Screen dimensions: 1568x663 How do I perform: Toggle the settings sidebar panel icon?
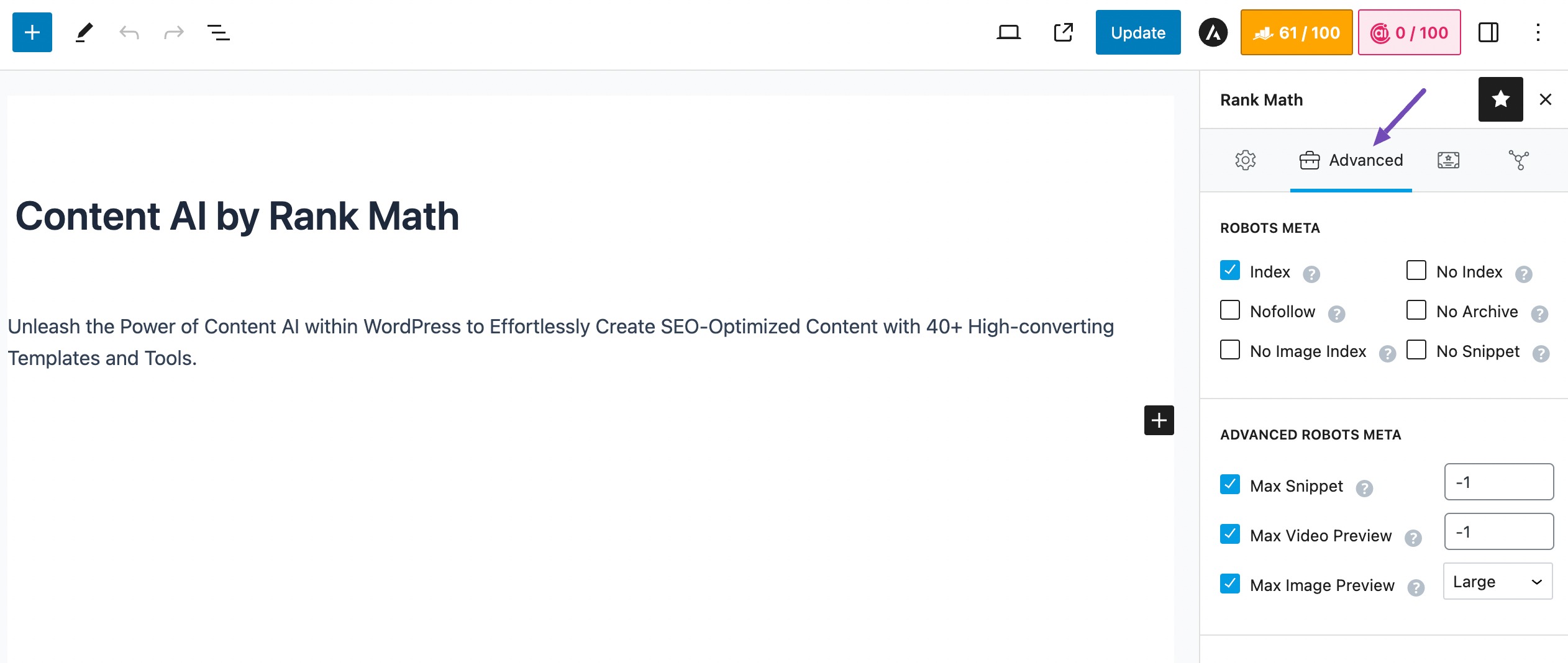1488,32
